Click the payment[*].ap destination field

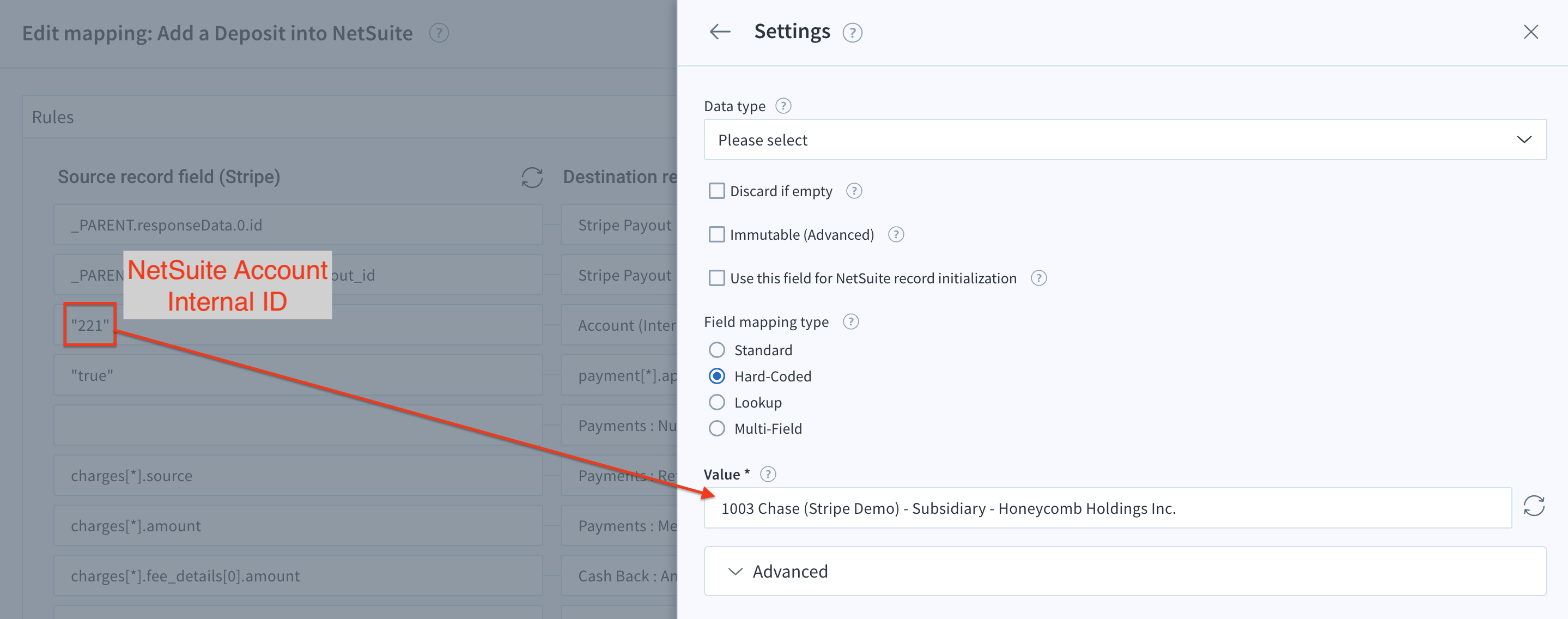click(x=619, y=375)
